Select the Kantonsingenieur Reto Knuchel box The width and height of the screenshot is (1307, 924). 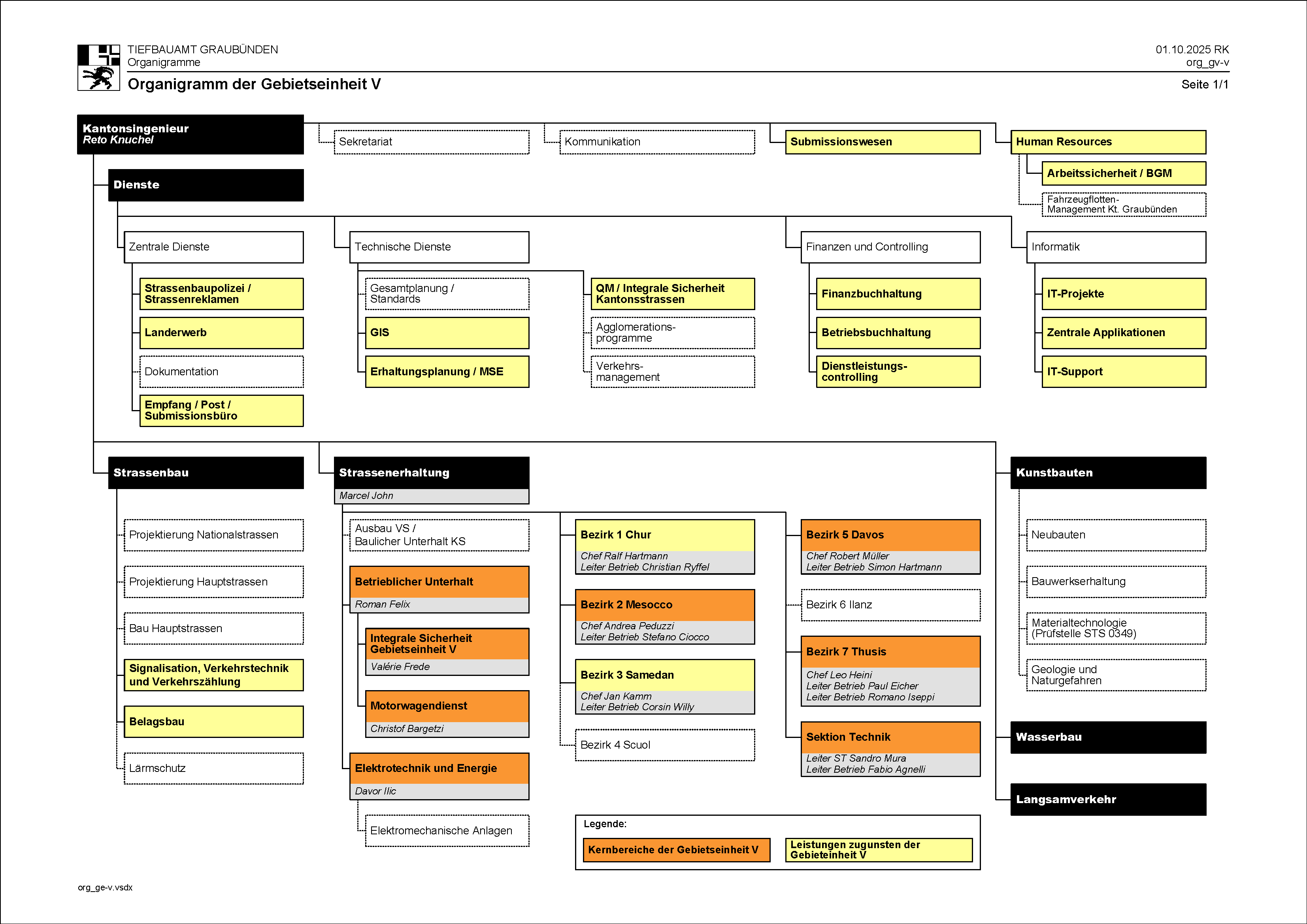point(190,134)
